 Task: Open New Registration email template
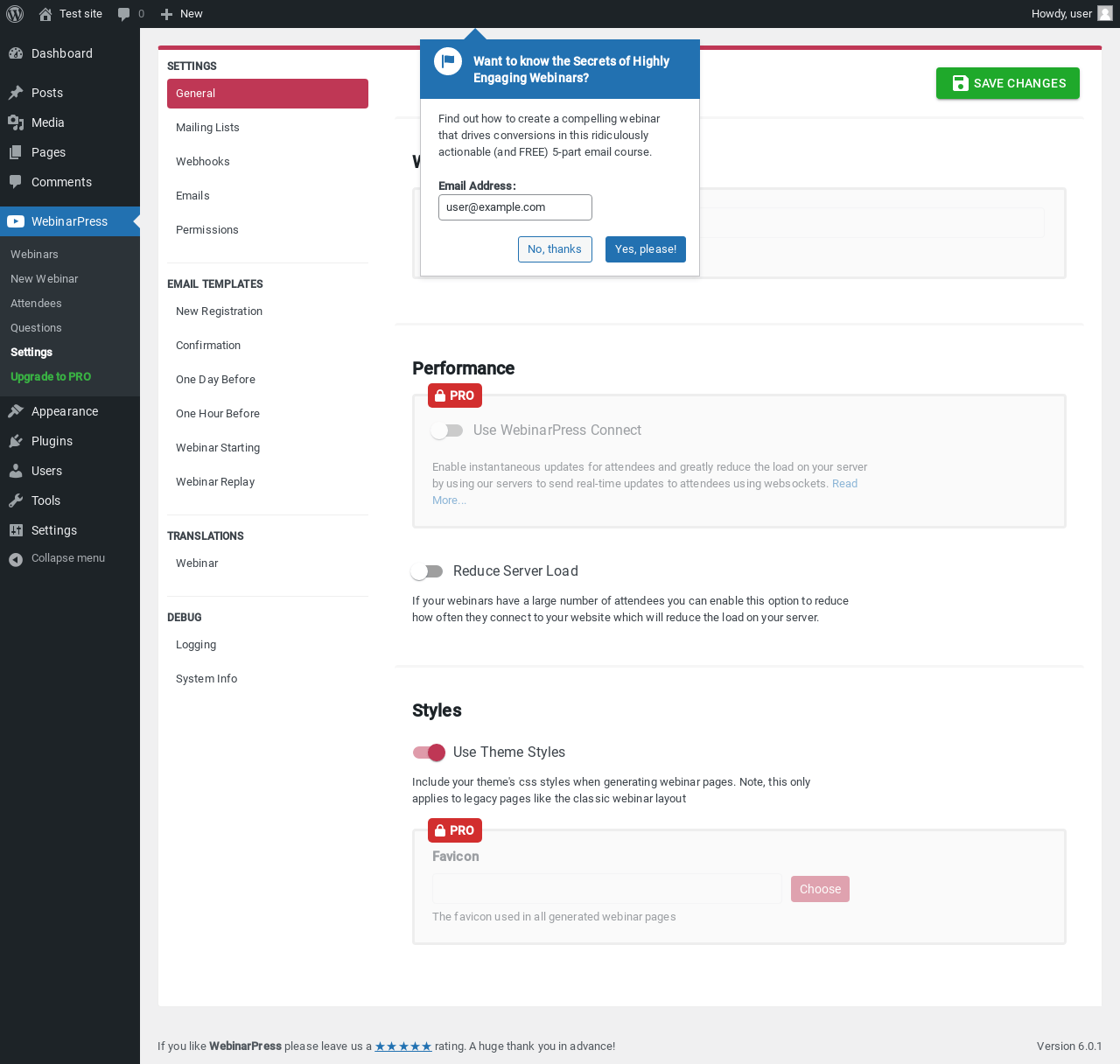pos(268,311)
